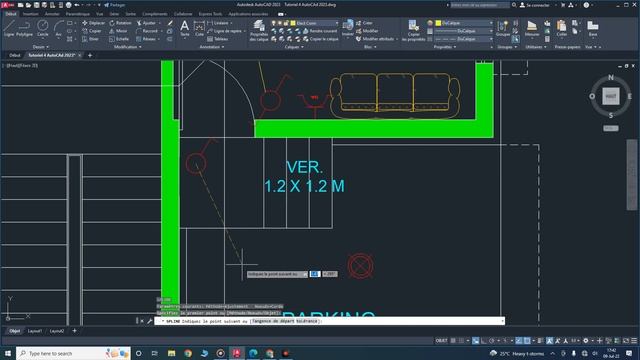Click the SPLINE command line input
The image size is (640, 360).
pos(329,321)
